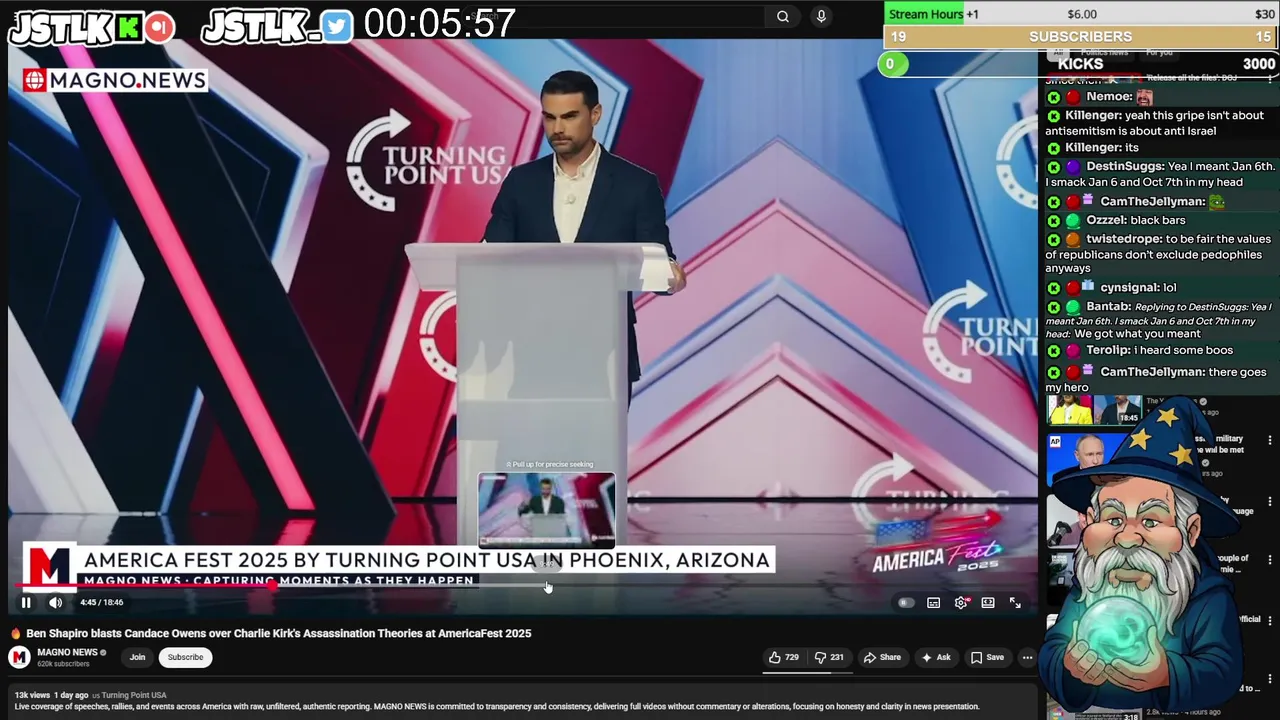Click the Twitter bird icon in overlay

(338, 27)
